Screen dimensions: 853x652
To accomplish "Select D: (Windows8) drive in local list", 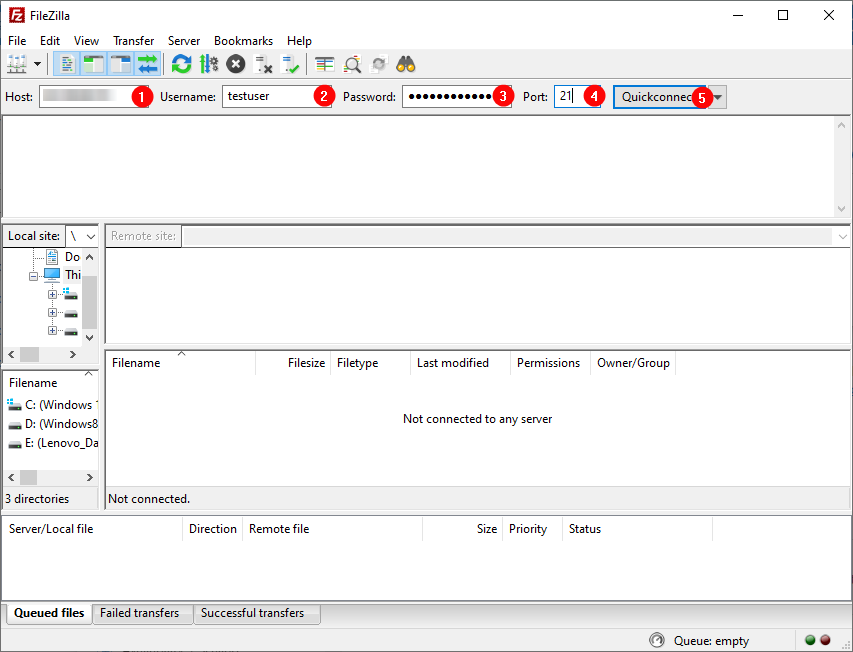I will (x=52, y=424).
